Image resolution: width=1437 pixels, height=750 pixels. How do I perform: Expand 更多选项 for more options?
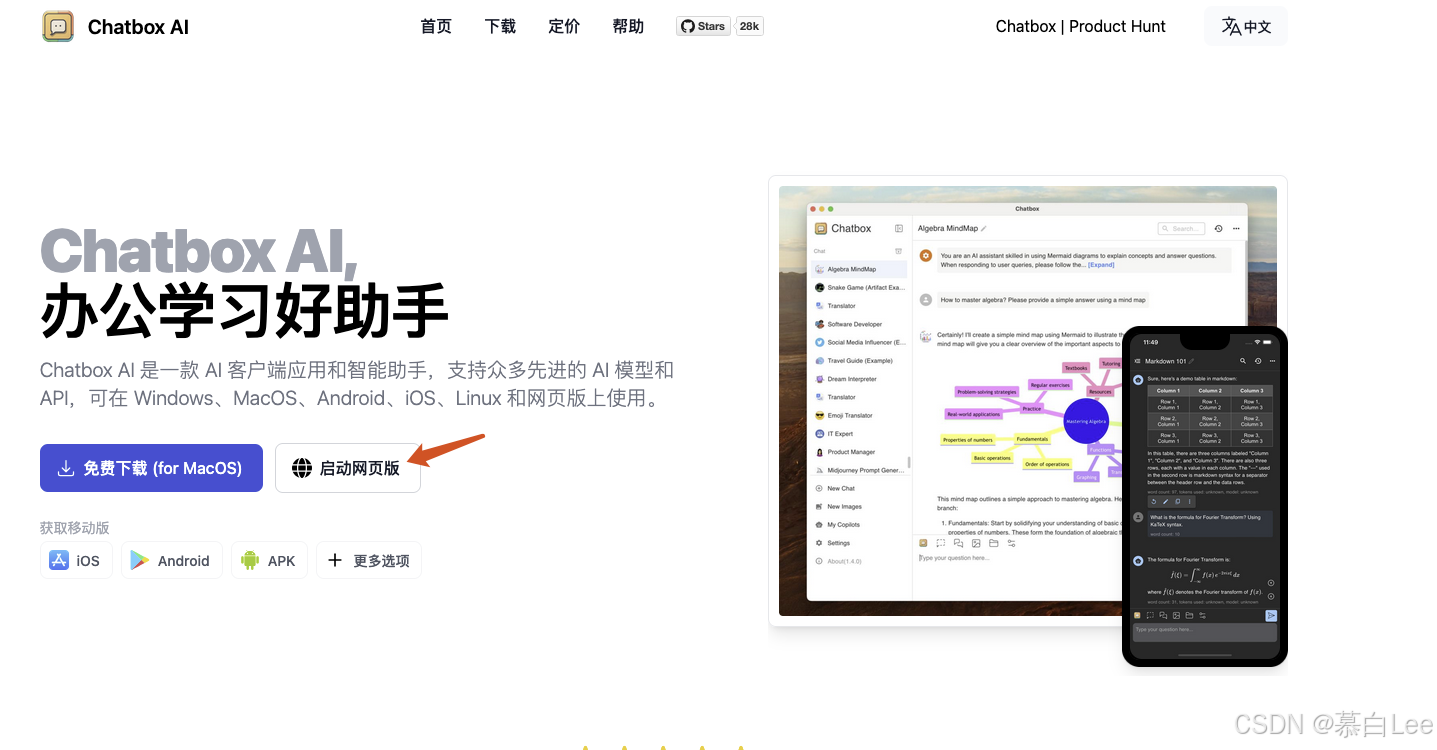(369, 560)
